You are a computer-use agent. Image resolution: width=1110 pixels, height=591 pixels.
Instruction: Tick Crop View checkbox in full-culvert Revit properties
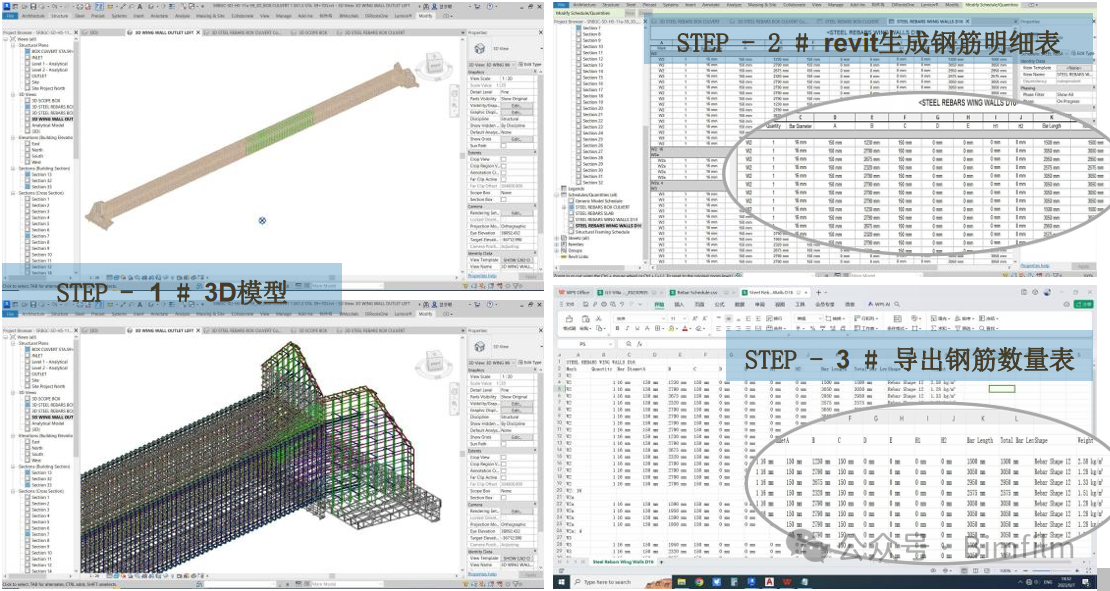(503, 159)
